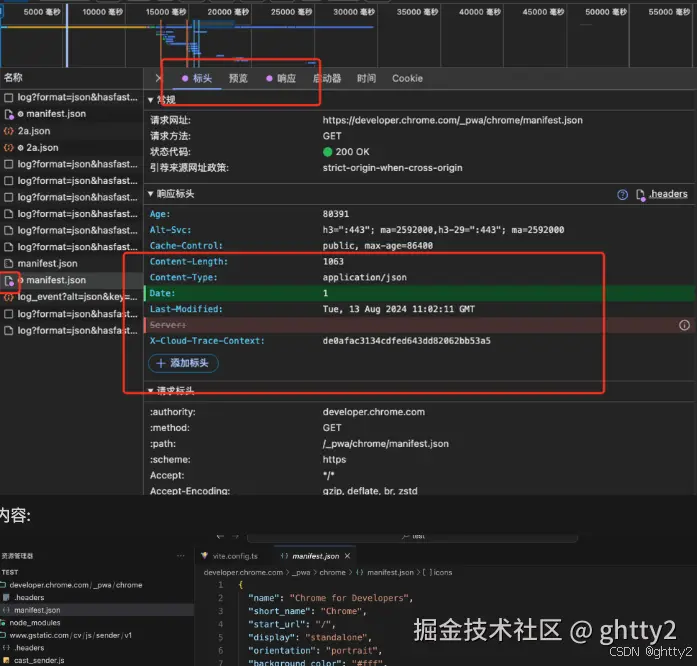Image resolution: width=697 pixels, height=666 pixels.
Task: Click the X-Cloud-Trace-Context value
Action: (x=407, y=341)
